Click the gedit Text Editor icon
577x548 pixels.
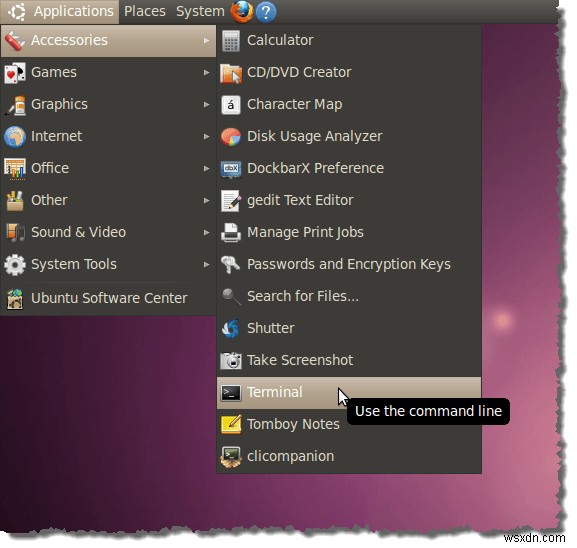pyautogui.click(x=231, y=201)
